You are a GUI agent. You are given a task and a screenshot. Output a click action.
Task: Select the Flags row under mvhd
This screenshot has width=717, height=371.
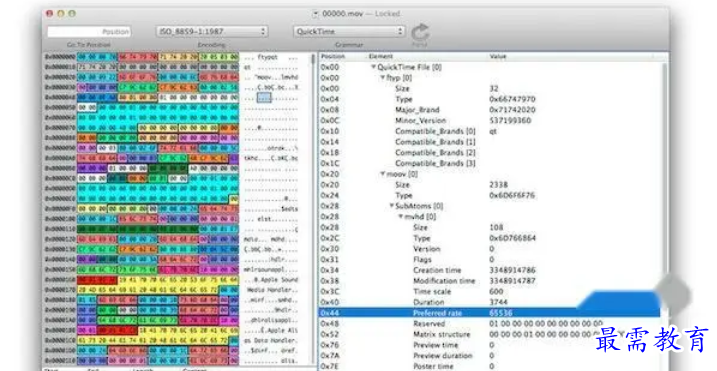(x=489, y=259)
